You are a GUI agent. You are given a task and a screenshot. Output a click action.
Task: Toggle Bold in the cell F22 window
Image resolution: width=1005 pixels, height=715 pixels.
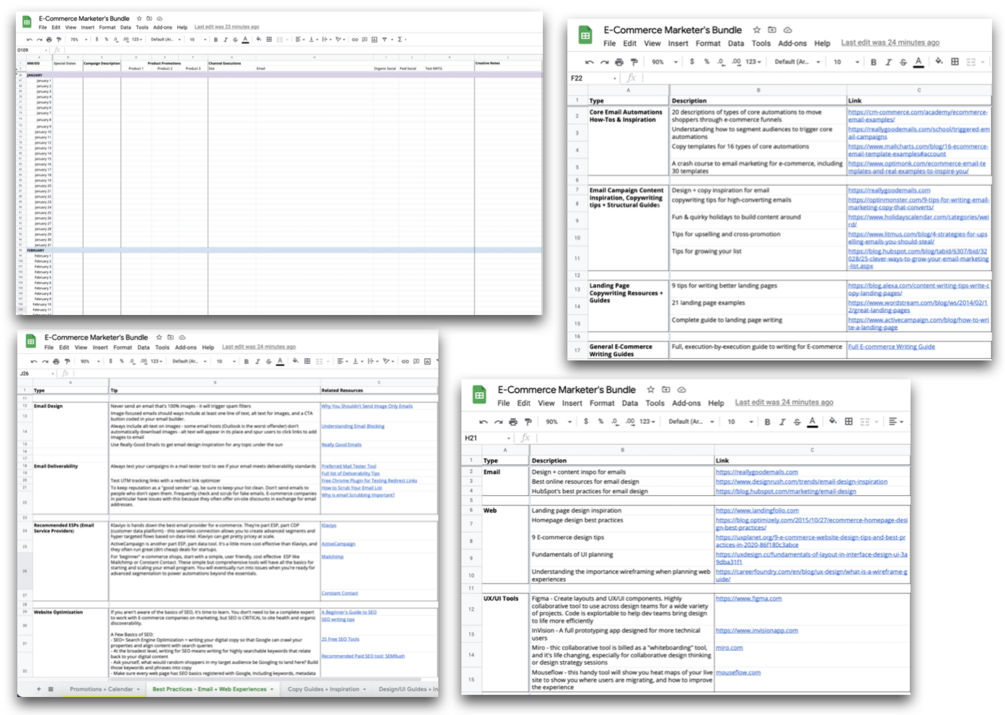(873, 62)
